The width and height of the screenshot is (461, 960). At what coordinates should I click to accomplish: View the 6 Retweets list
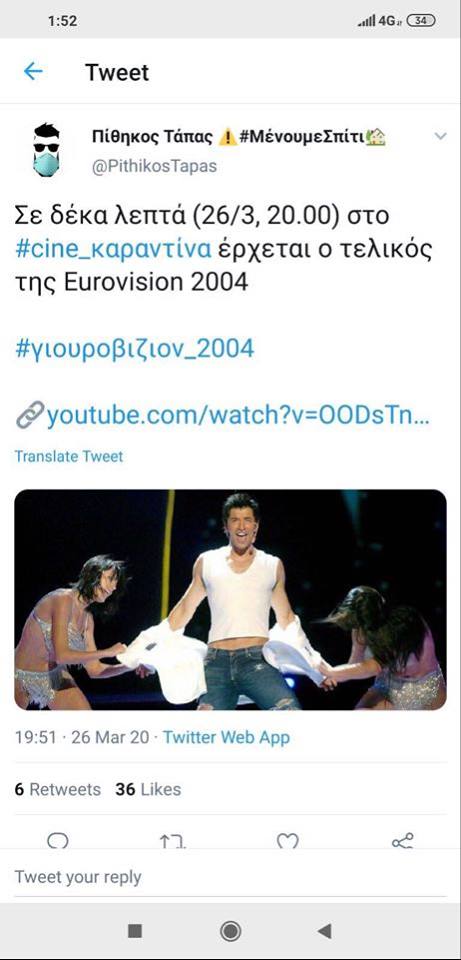58,790
